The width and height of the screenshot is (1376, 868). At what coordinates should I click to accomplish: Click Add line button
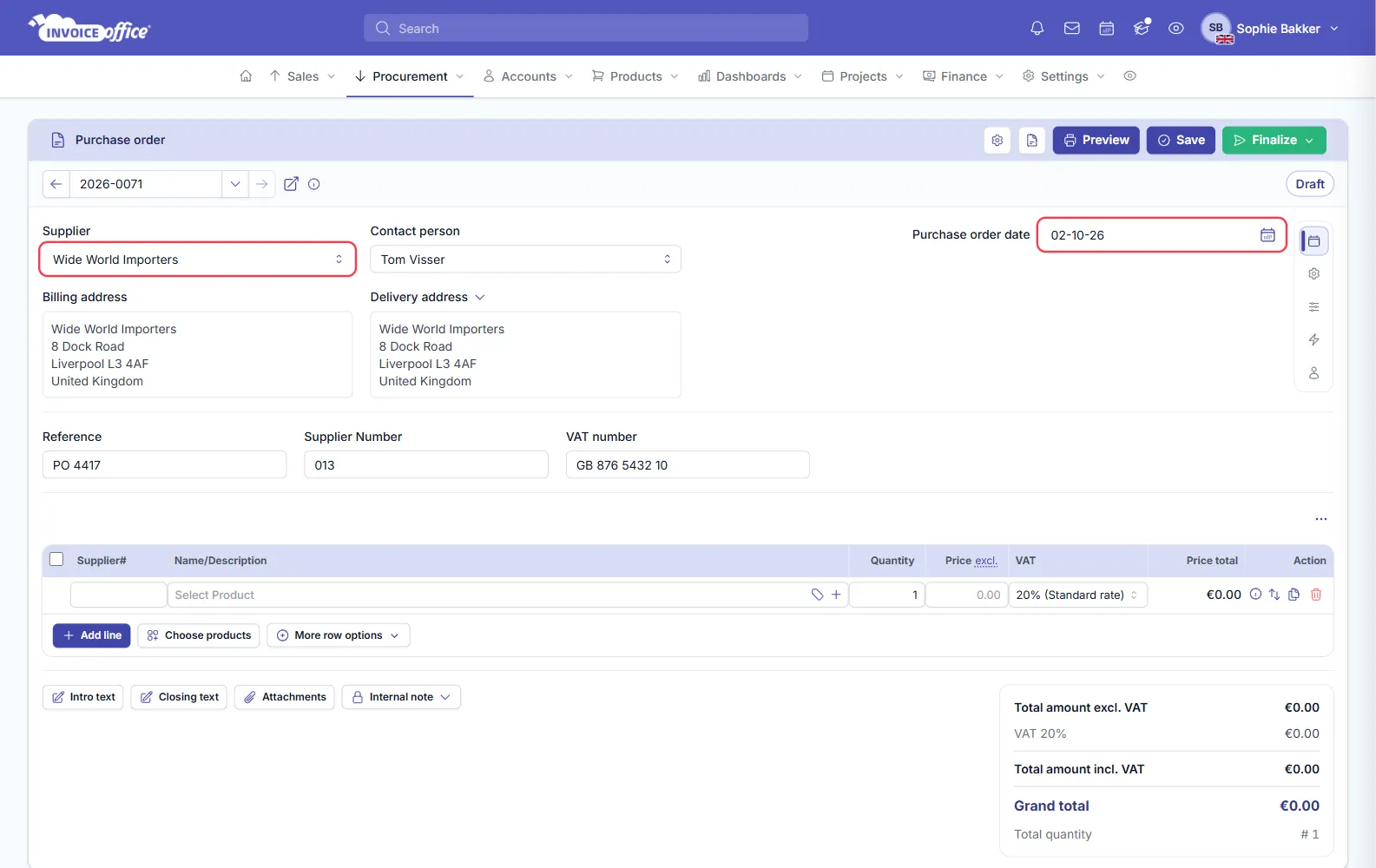[92, 635]
